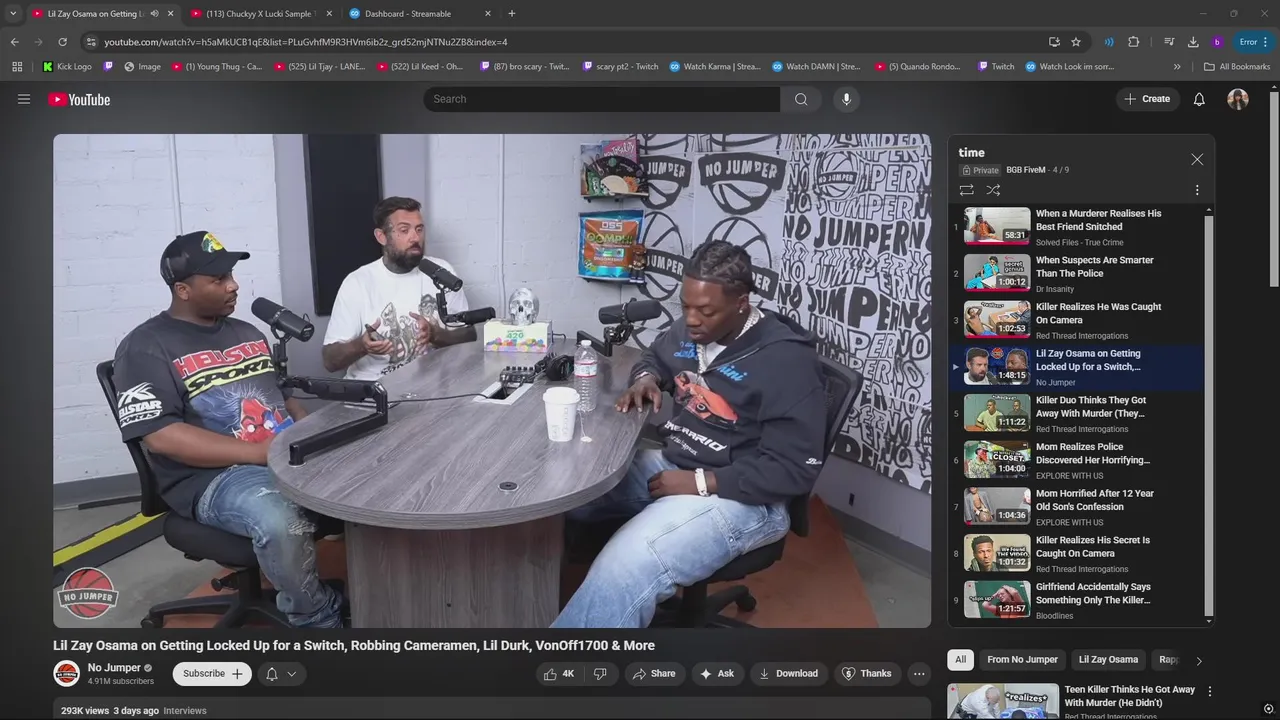1280x720 pixels.
Task: Open a new browser tab
Action: coord(512,14)
